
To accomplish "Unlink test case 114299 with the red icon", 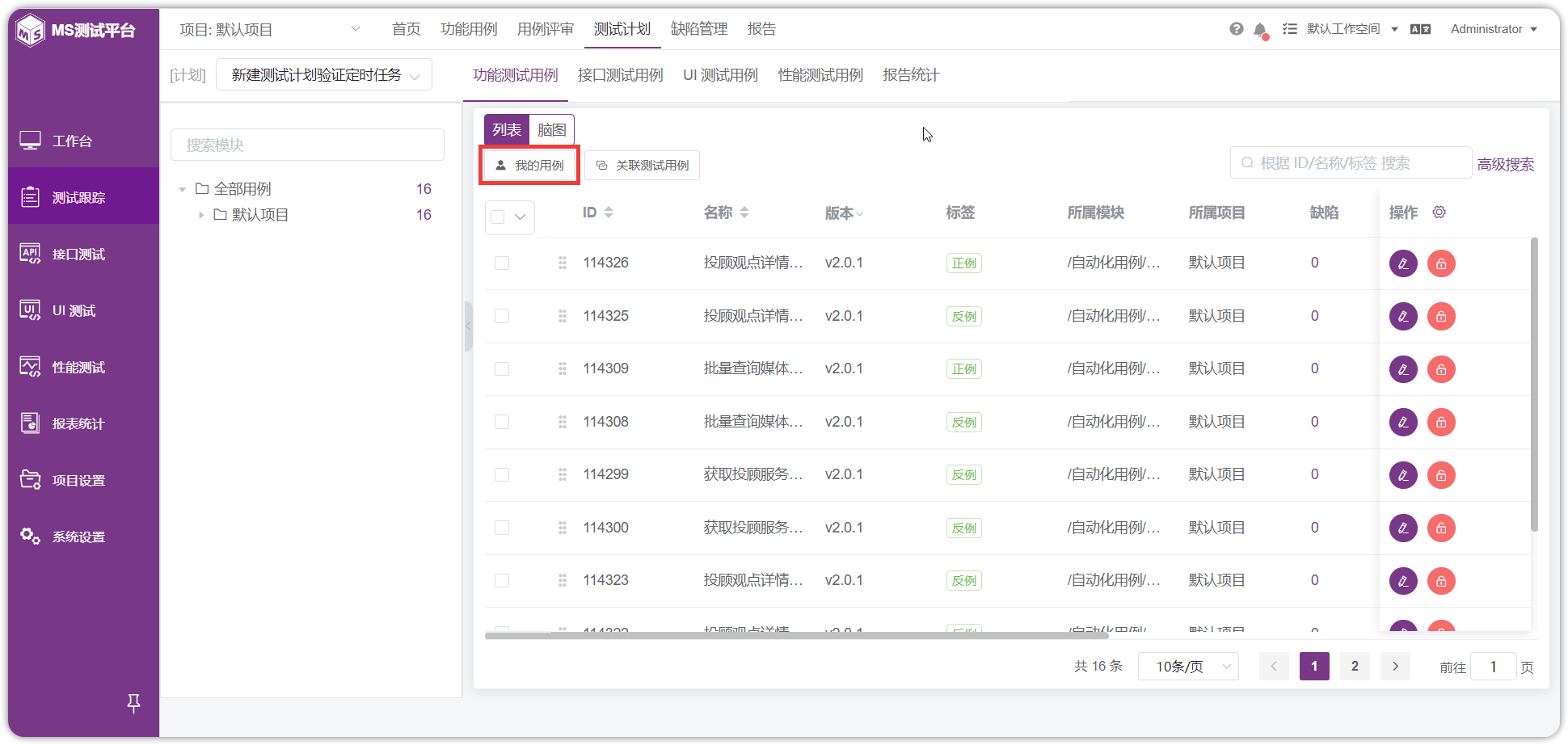I will [1441, 475].
